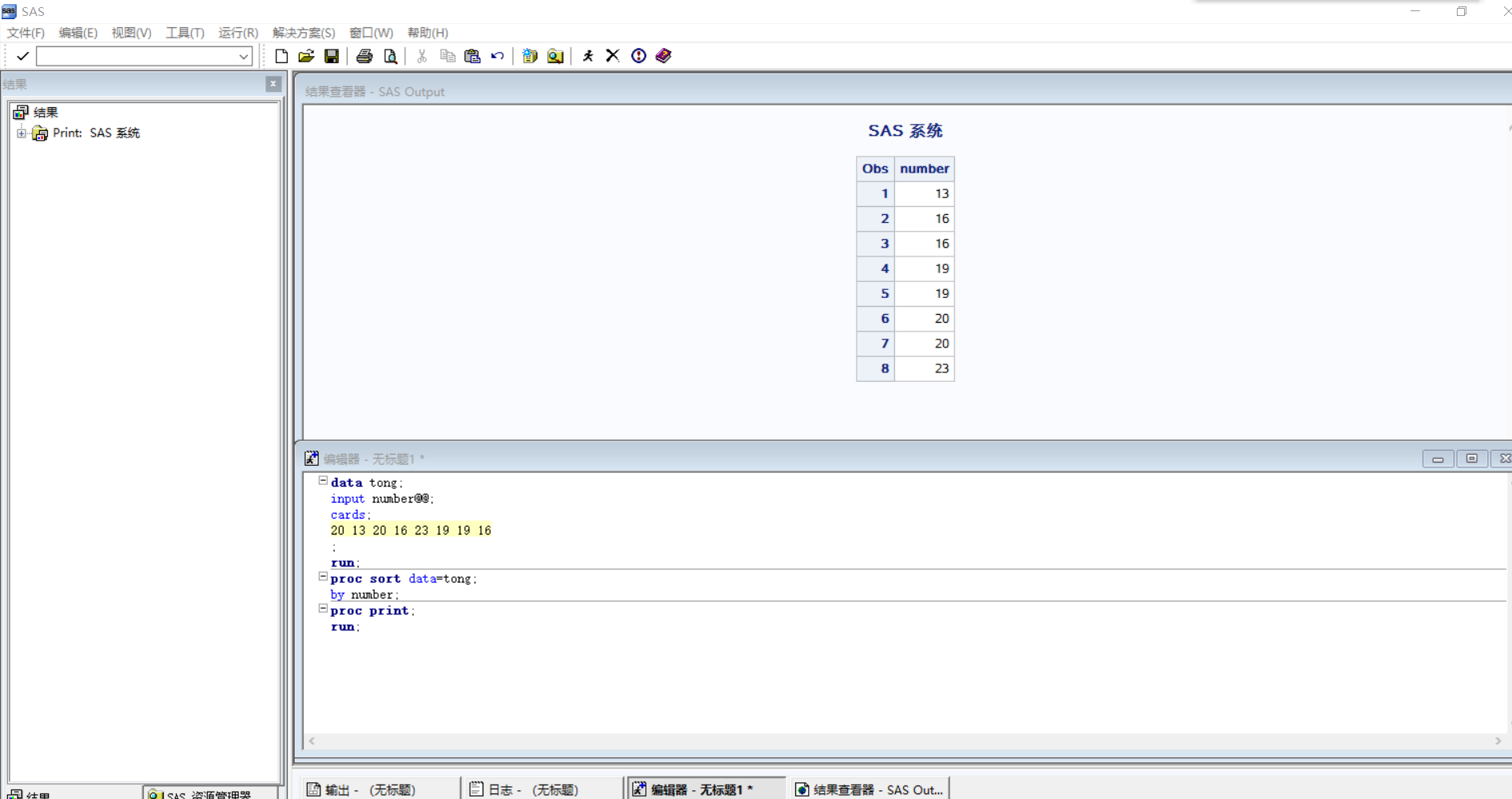Submit the program with the running man icon

click(x=588, y=55)
